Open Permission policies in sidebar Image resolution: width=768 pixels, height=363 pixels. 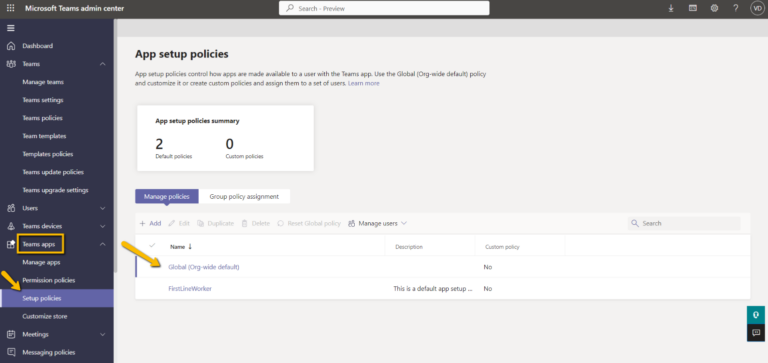(x=48, y=280)
